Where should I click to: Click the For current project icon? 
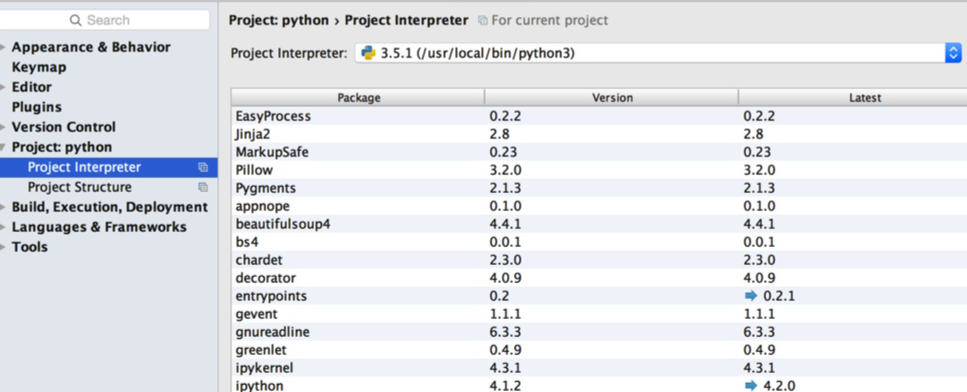pyautogui.click(x=483, y=20)
